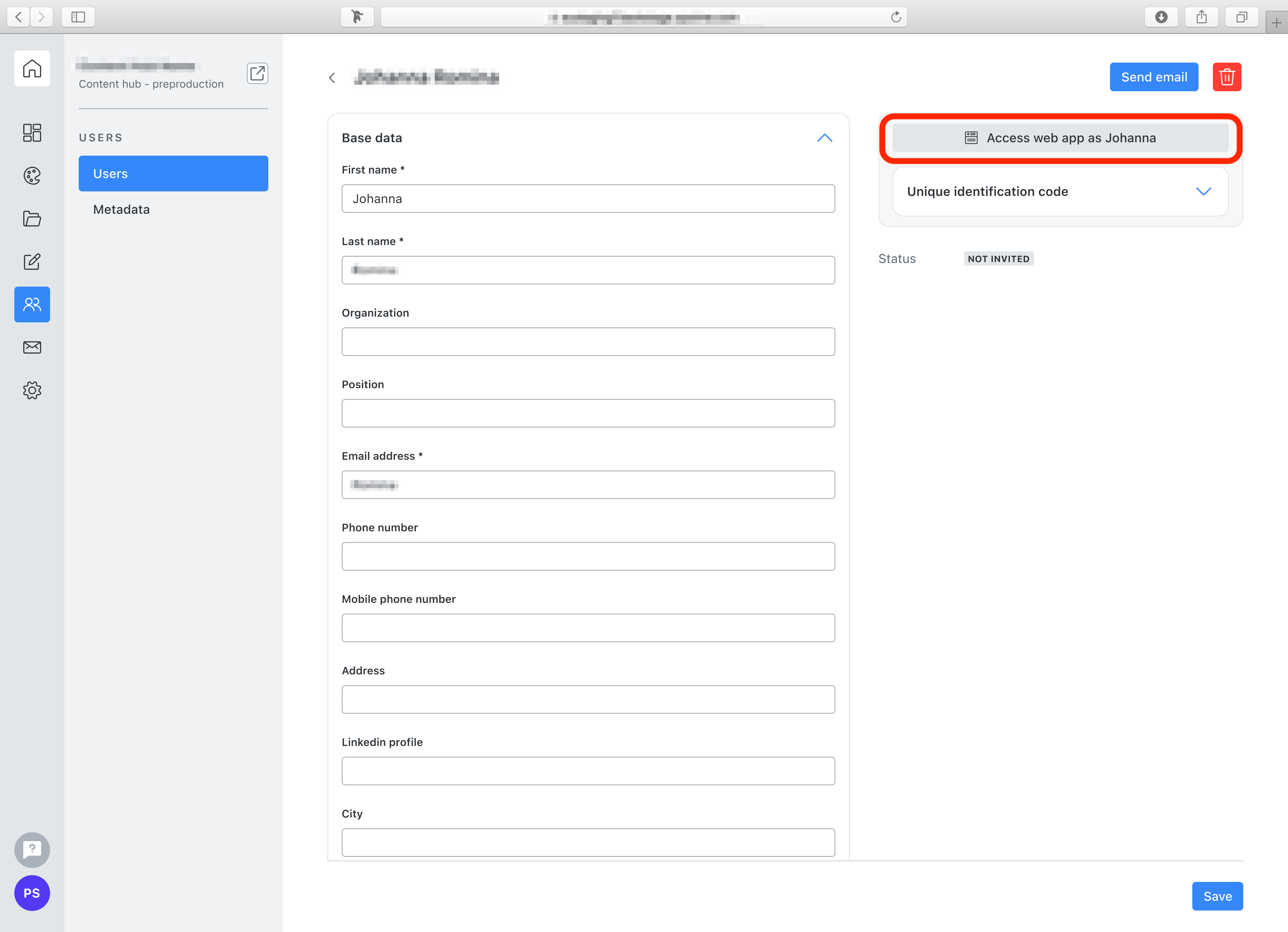Image resolution: width=1288 pixels, height=932 pixels.
Task: Click the help question mark icon
Action: [32, 850]
